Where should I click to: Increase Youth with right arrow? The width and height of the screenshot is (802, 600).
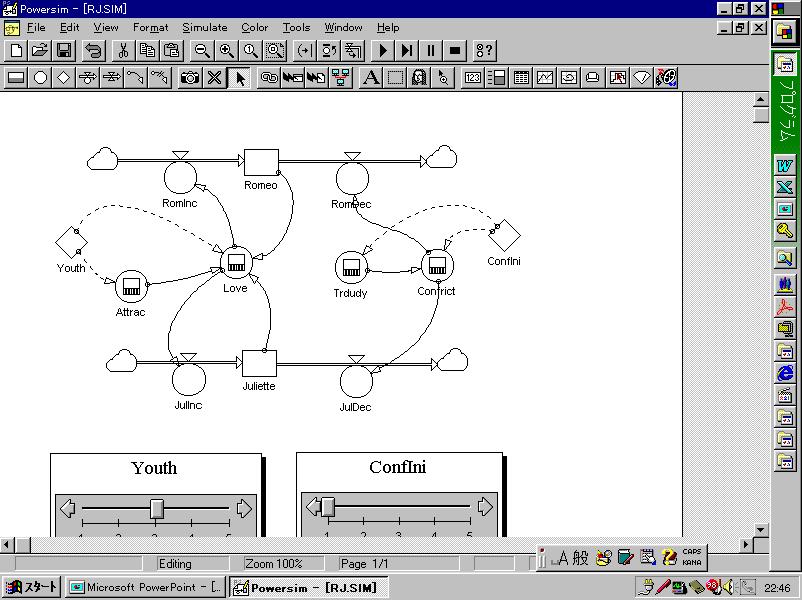pyautogui.click(x=244, y=509)
